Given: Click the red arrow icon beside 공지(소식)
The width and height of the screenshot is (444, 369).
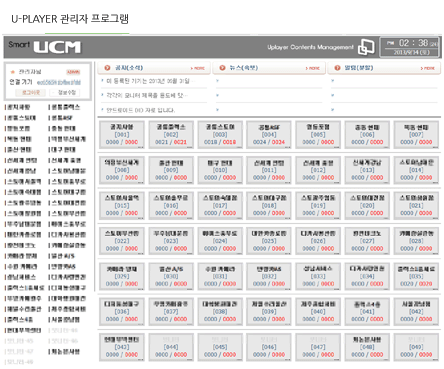Looking at the screenshot, I should pyautogui.click(x=107, y=68).
